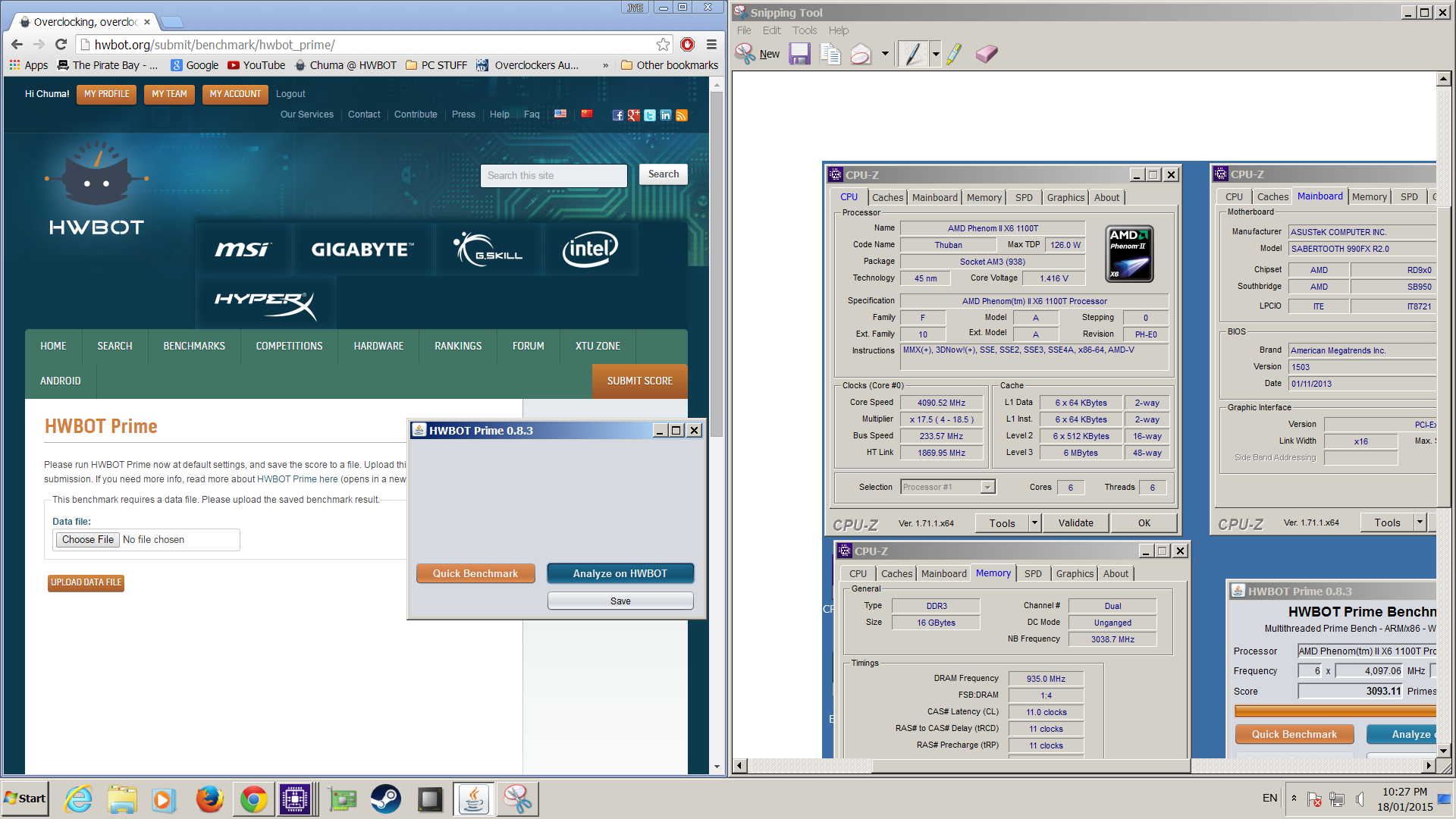The height and width of the screenshot is (819, 1456).
Task: Click the MSI sponsor logo
Action: 243,249
